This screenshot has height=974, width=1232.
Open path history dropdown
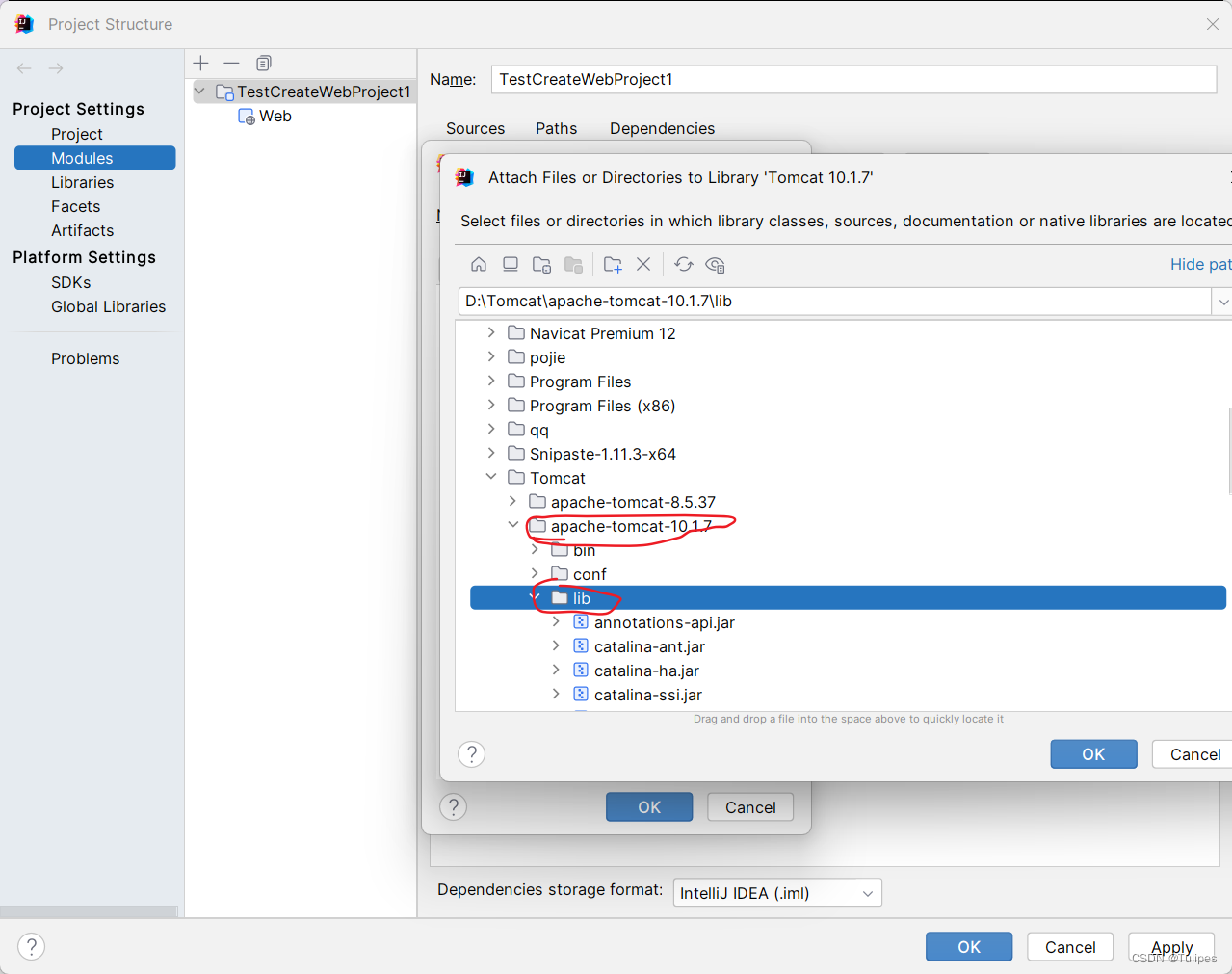(x=1222, y=302)
